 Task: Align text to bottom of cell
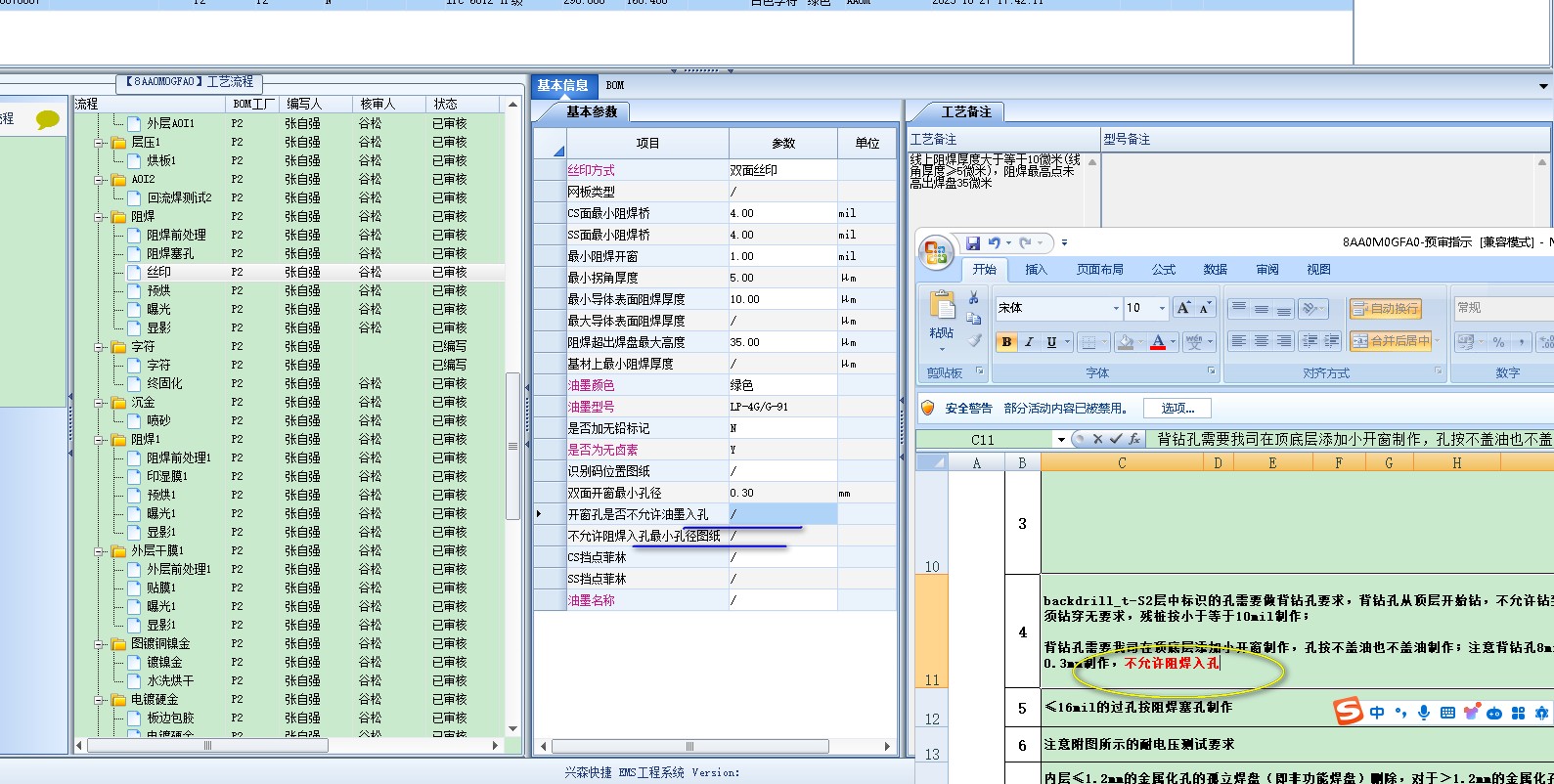click(x=1283, y=308)
